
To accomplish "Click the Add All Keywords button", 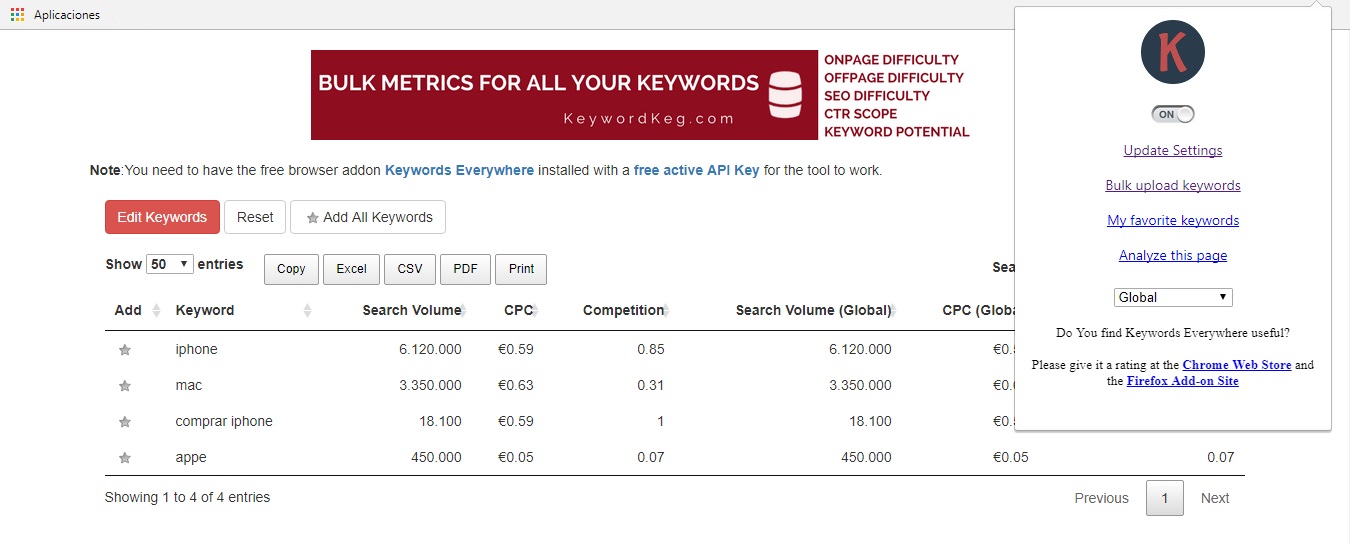I will coord(368,217).
